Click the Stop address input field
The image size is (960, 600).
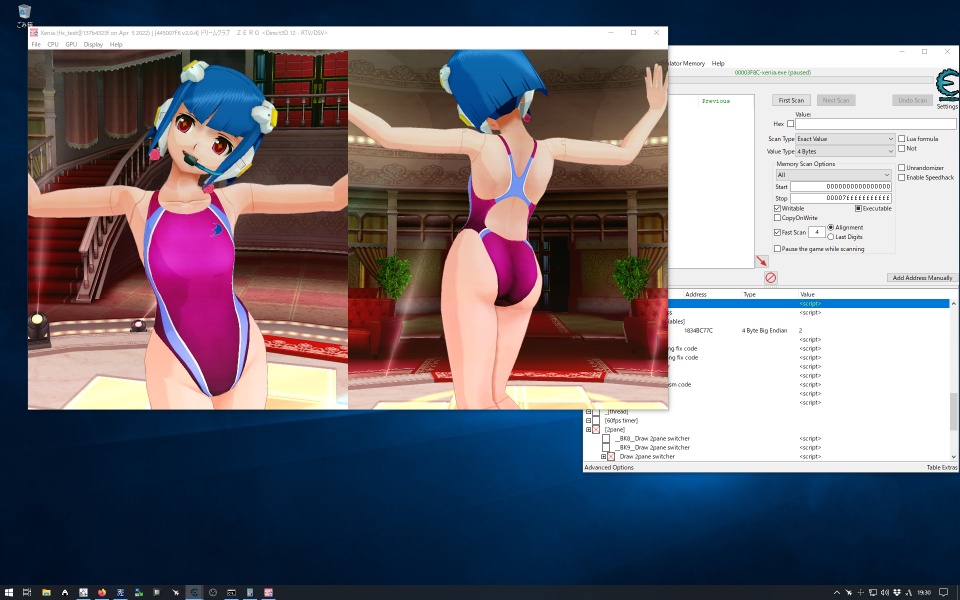tap(841, 198)
